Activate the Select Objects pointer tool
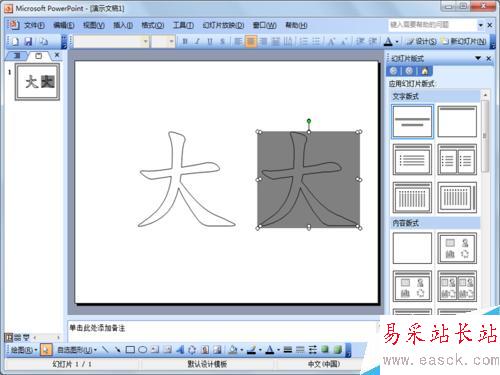 46,350
